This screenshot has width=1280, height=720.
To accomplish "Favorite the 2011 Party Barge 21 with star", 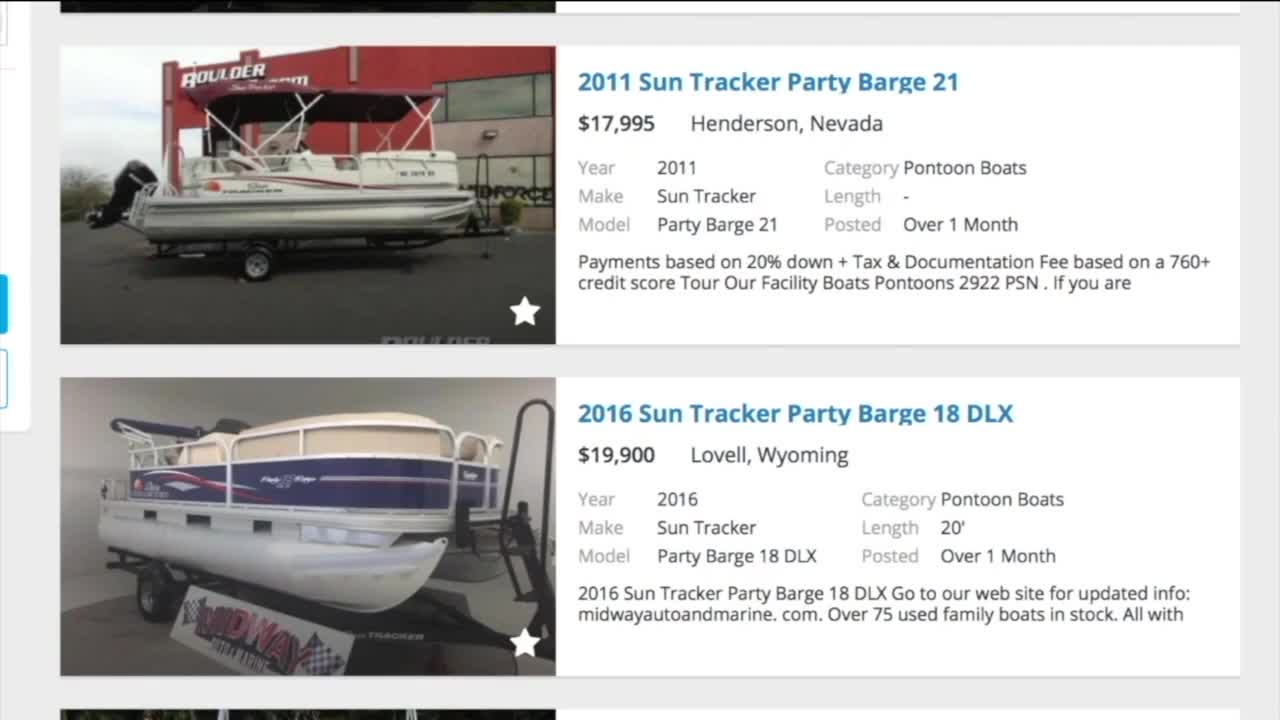I will [525, 312].
